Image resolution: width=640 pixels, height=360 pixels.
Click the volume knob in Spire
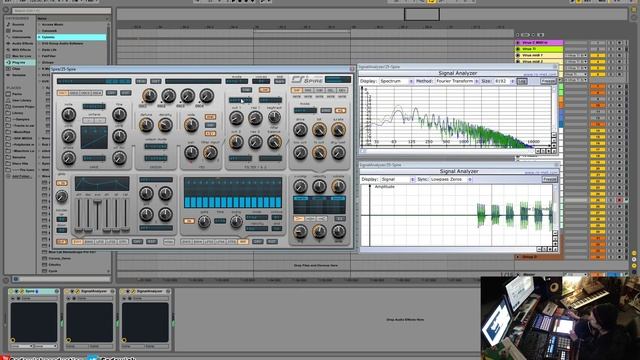click(x=338, y=187)
